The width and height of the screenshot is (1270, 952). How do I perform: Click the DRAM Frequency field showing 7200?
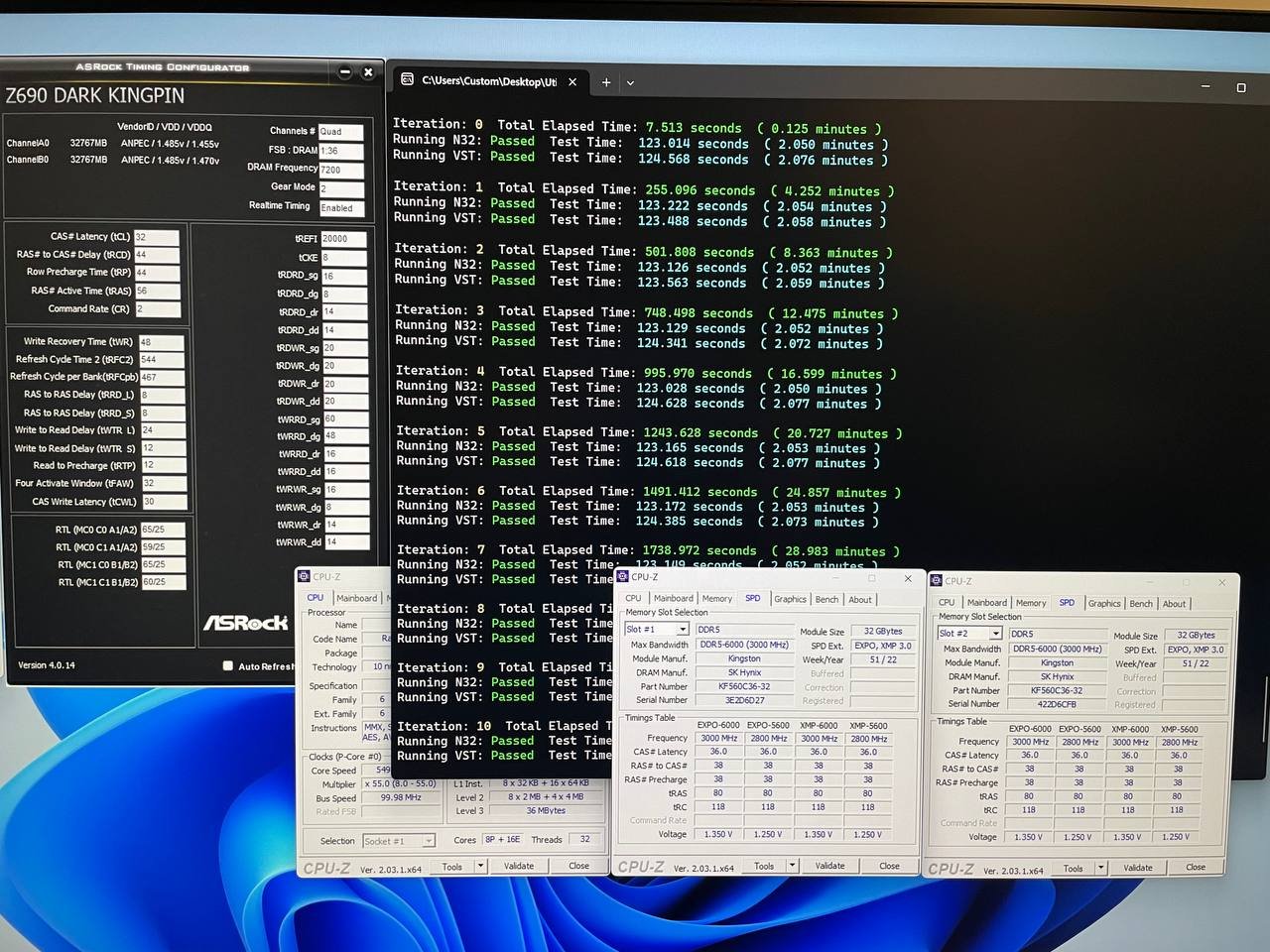(x=341, y=170)
